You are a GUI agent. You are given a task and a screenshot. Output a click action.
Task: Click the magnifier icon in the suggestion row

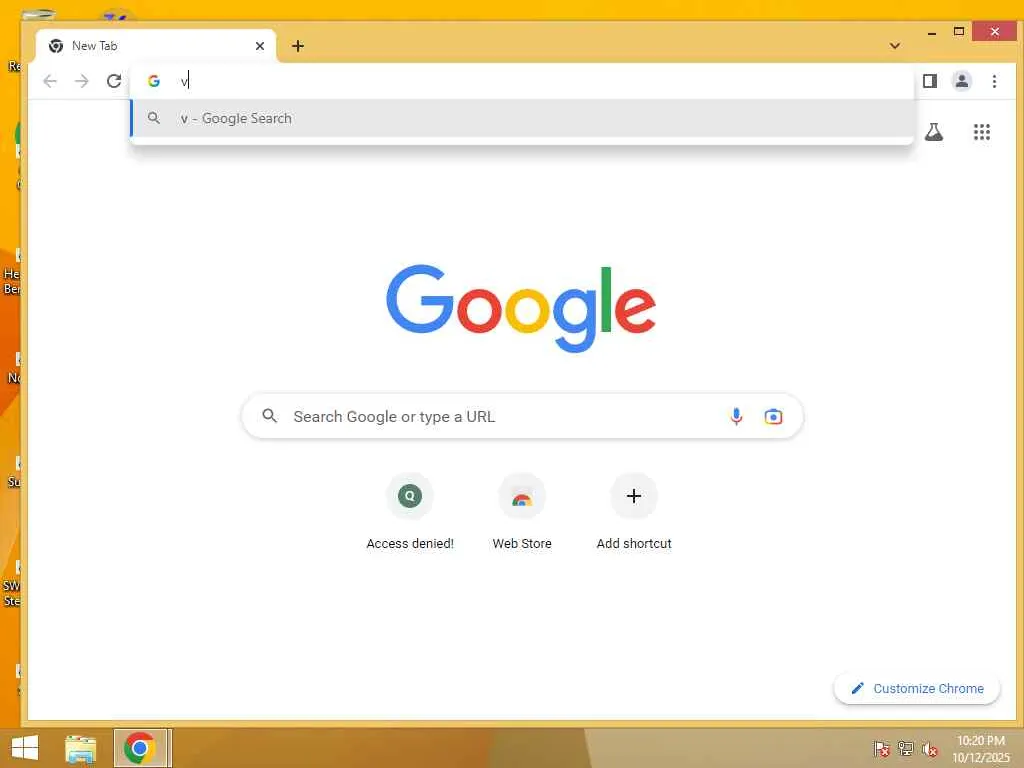tap(153, 118)
